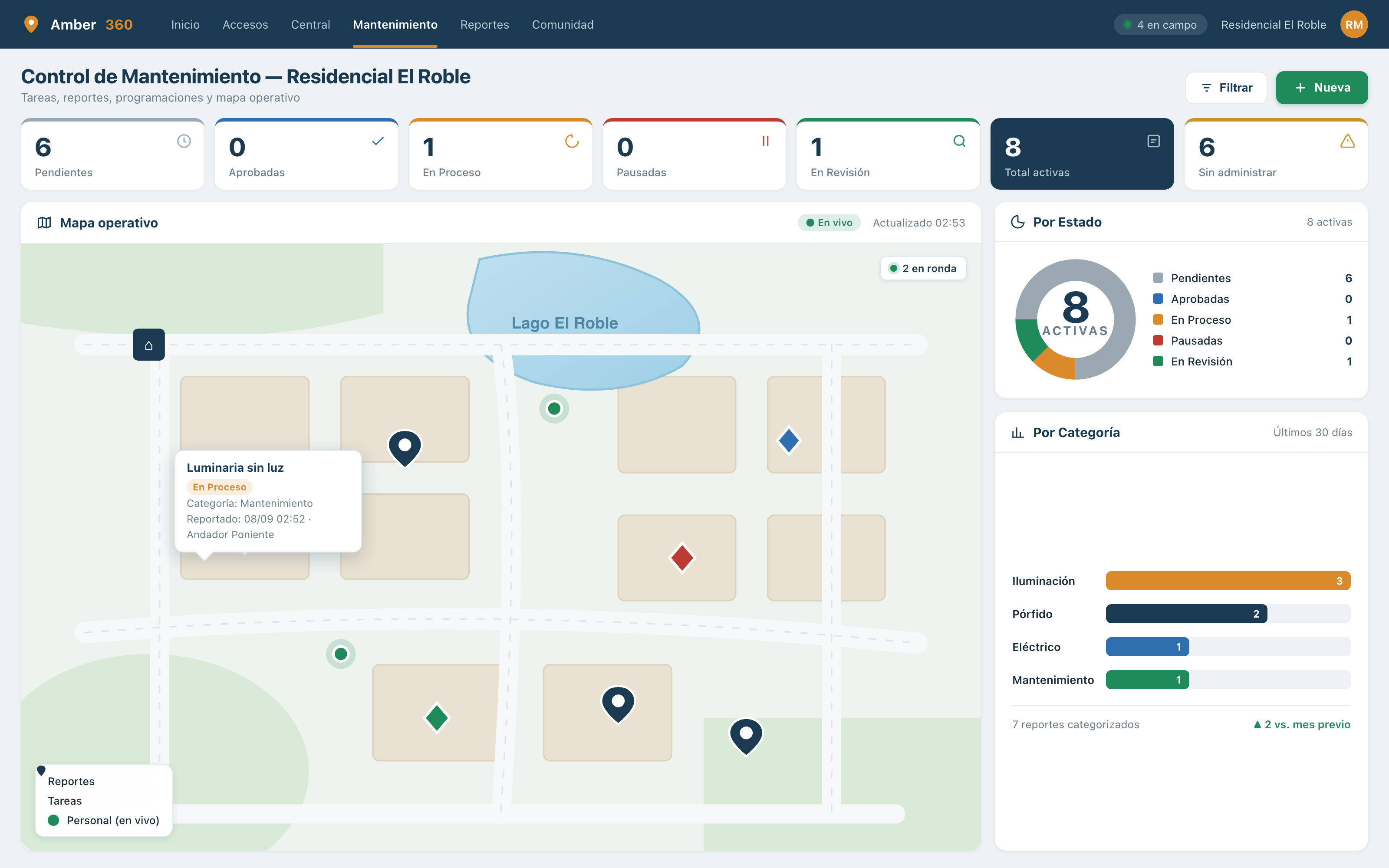This screenshot has width=1389, height=868.
Task: Select the report pin on the lower-right green lawn
Action: point(746,736)
